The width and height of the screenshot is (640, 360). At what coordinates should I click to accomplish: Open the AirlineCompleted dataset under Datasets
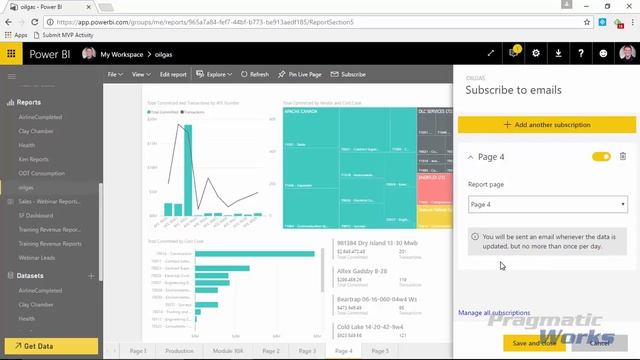click(40, 291)
